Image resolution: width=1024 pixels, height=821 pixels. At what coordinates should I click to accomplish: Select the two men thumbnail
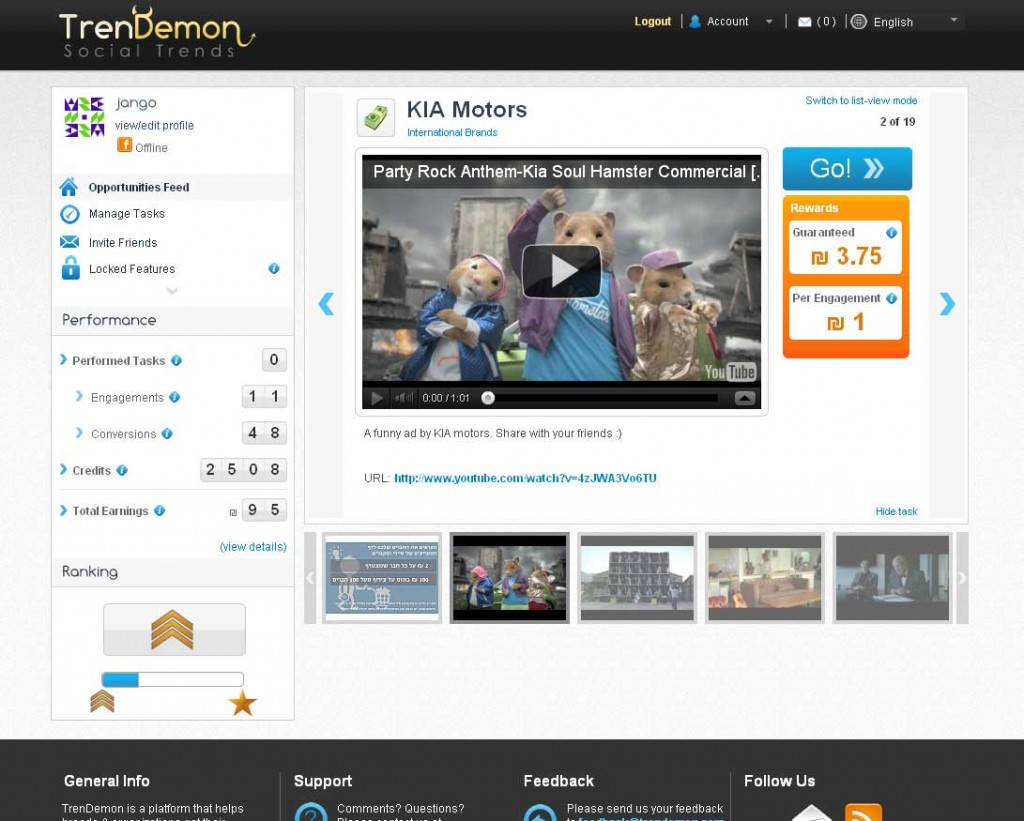coord(892,577)
